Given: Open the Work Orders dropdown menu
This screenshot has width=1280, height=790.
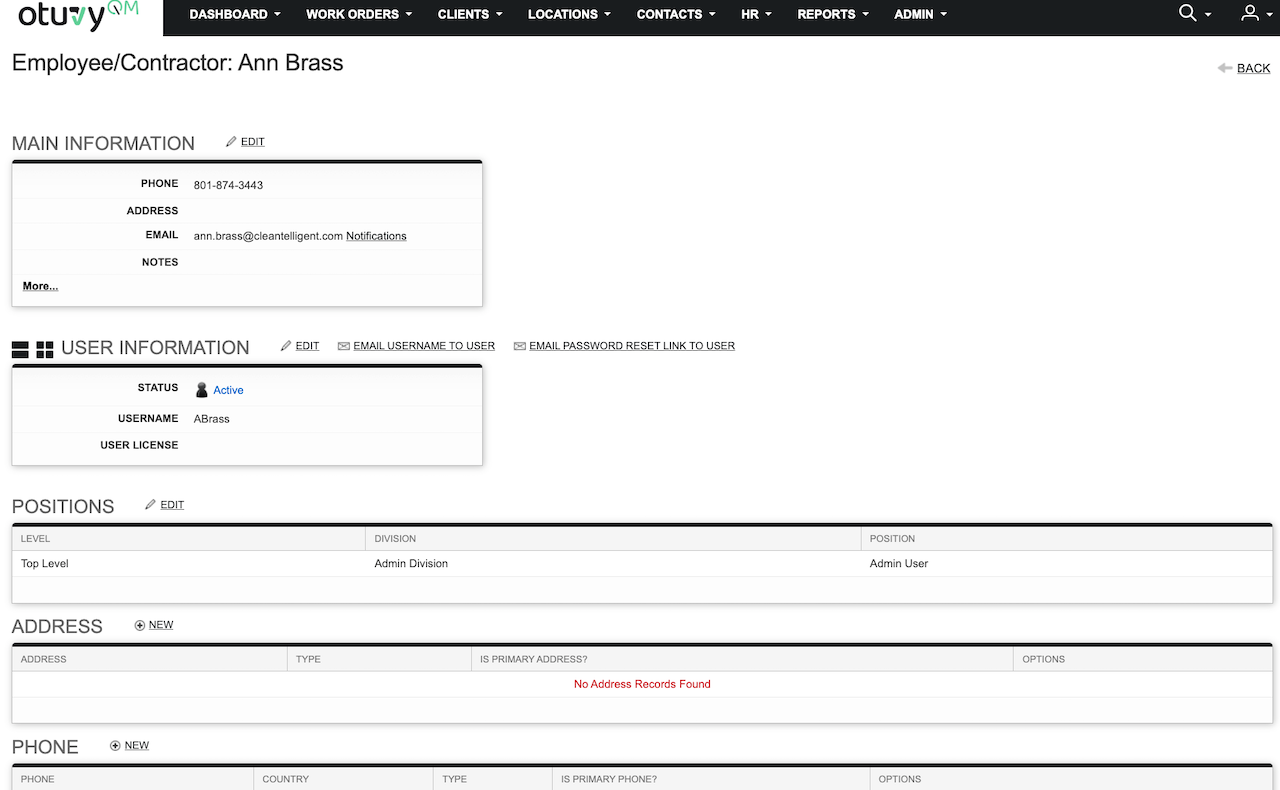Looking at the screenshot, I should click(359, 14).
